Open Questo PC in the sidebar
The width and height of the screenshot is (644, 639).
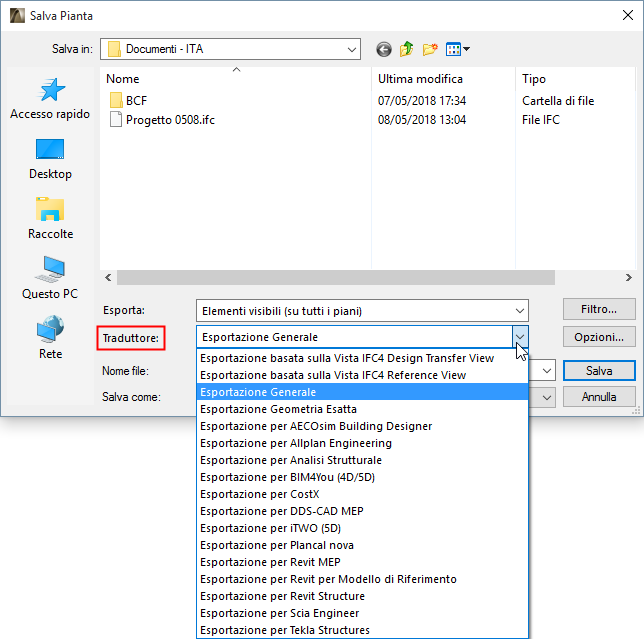pos(50,278)
